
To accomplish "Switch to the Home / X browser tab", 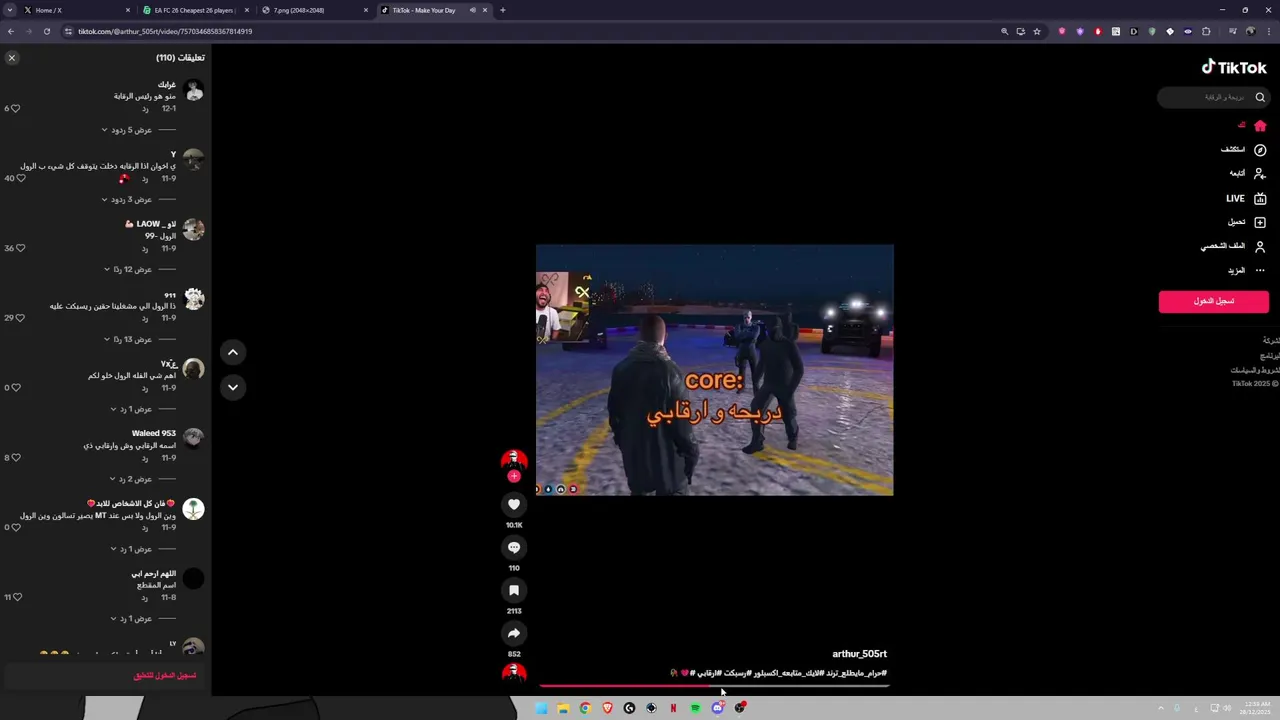I will coord(76,10).
